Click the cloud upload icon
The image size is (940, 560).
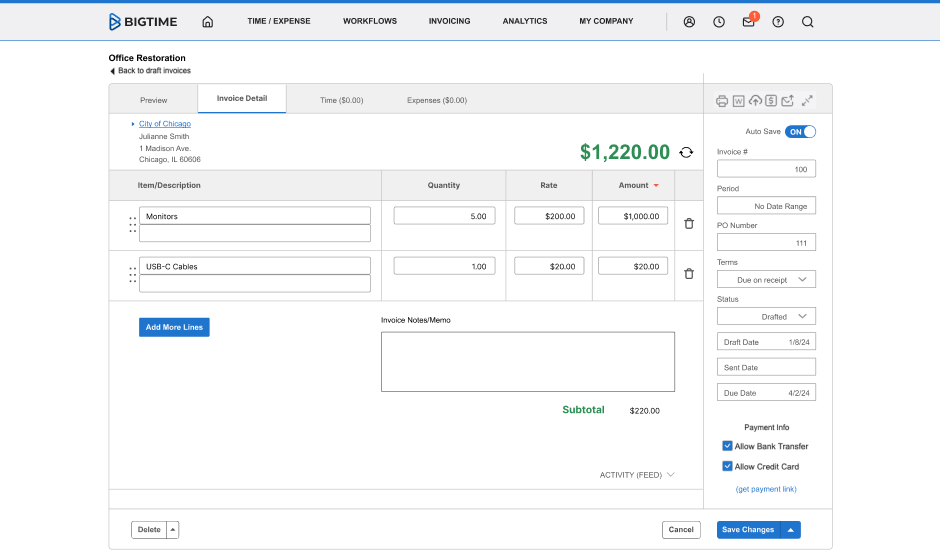pyautogui.click(x=755, y=101)
